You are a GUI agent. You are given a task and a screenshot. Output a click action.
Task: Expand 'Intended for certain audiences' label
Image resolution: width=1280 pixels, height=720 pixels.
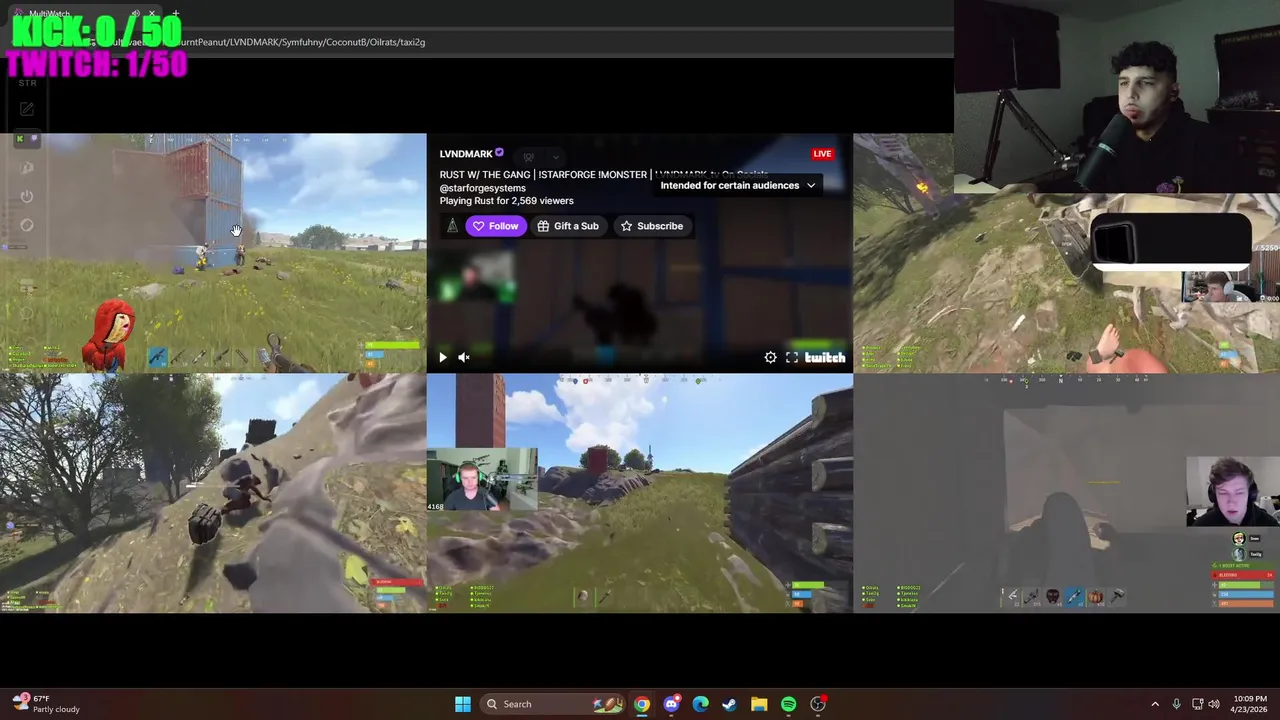[x=738, y=185]
